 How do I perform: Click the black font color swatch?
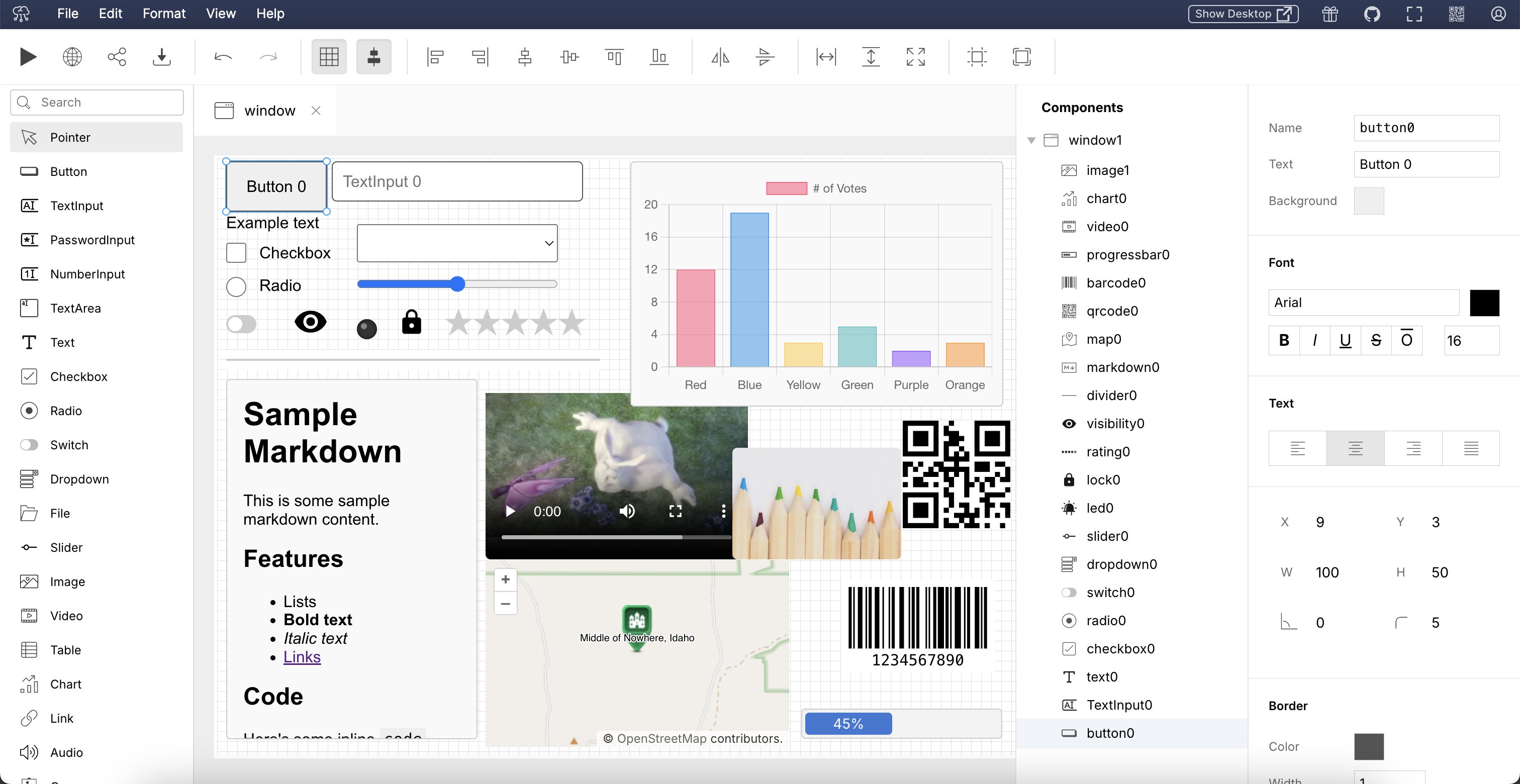(x=1484, y=303)
